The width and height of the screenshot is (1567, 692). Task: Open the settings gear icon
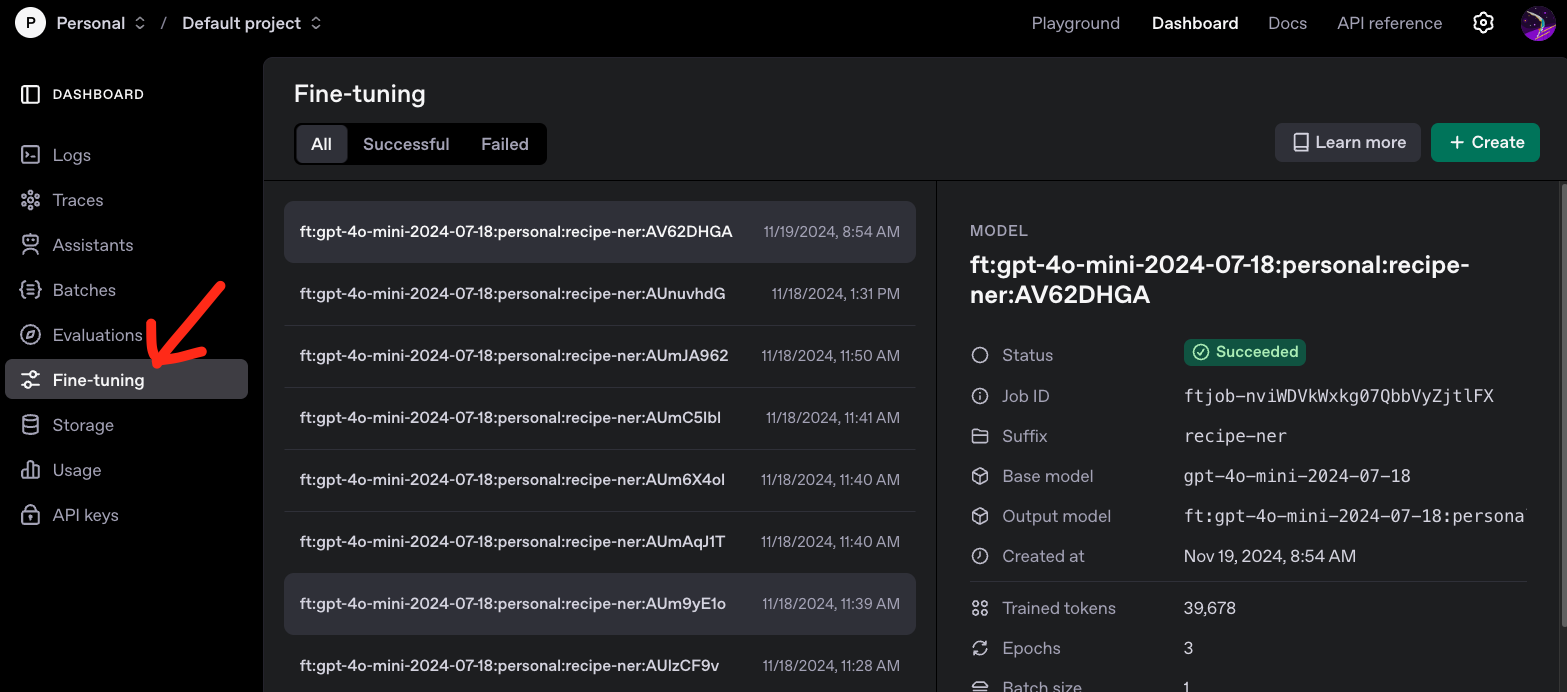click(x=1483, y=23)
